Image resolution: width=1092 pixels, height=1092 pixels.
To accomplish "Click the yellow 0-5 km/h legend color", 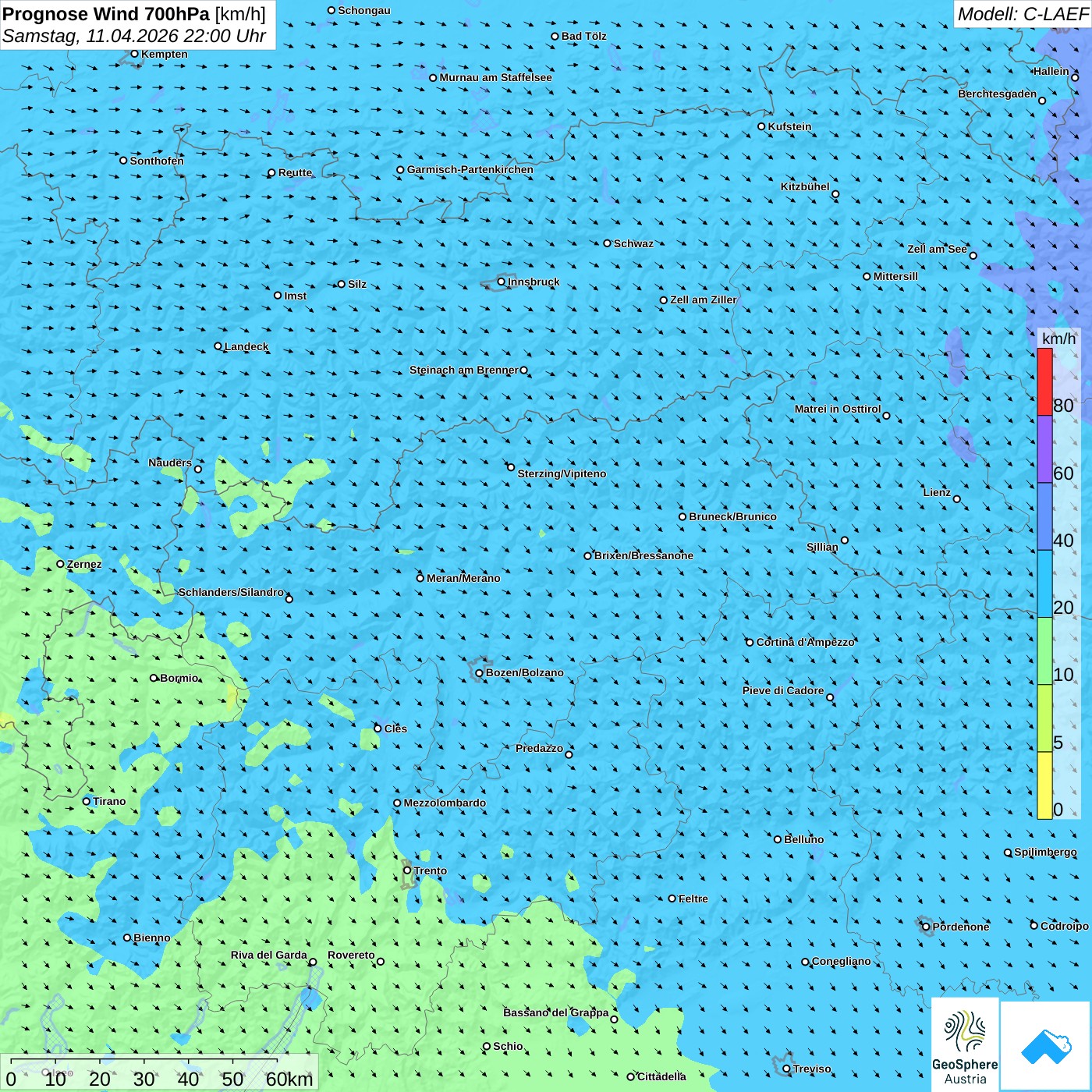I will click(x=1044, y=785).
